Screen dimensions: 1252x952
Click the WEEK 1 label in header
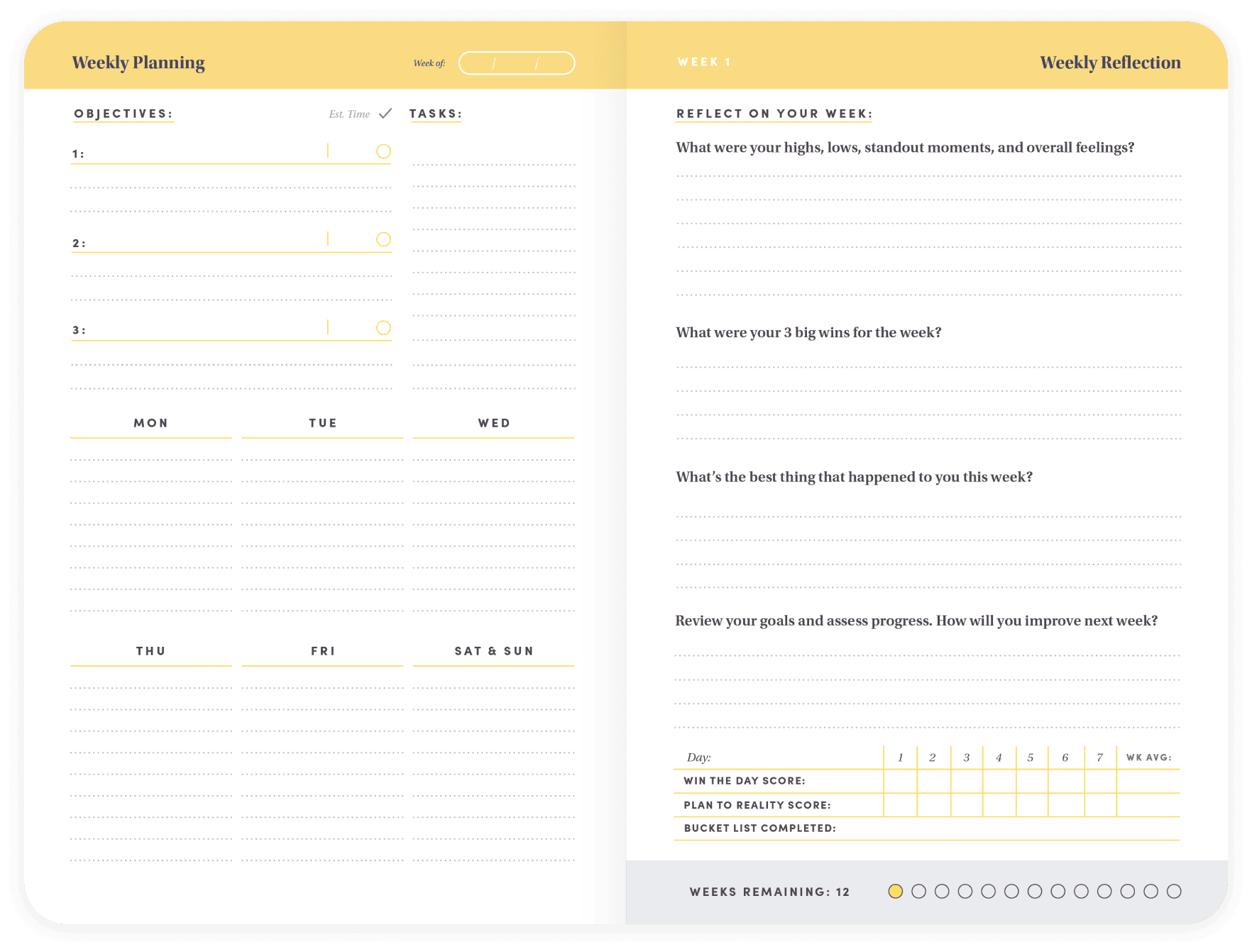click(x=704, y=62)
